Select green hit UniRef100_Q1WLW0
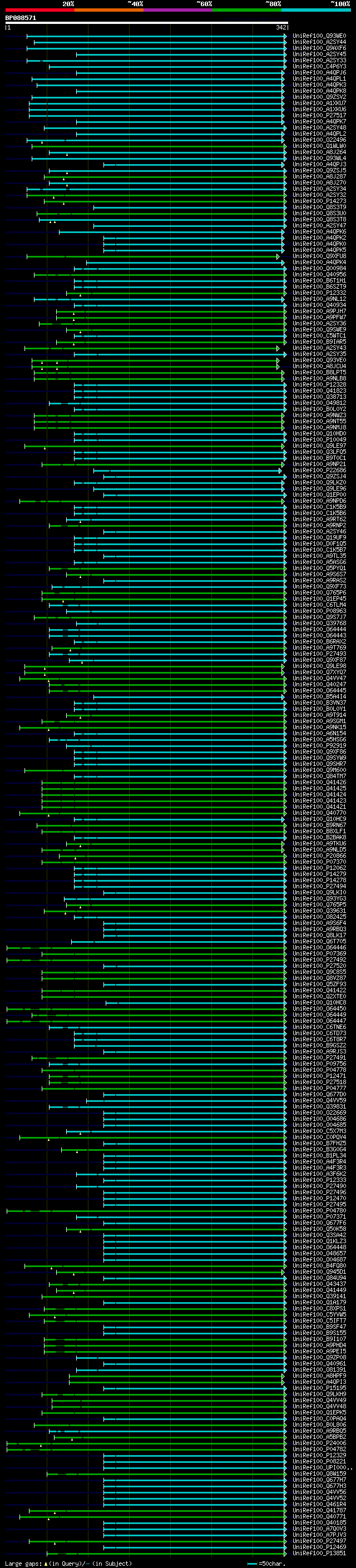The width and height of the screenshot is (356, 1568). tap(319, 146)
